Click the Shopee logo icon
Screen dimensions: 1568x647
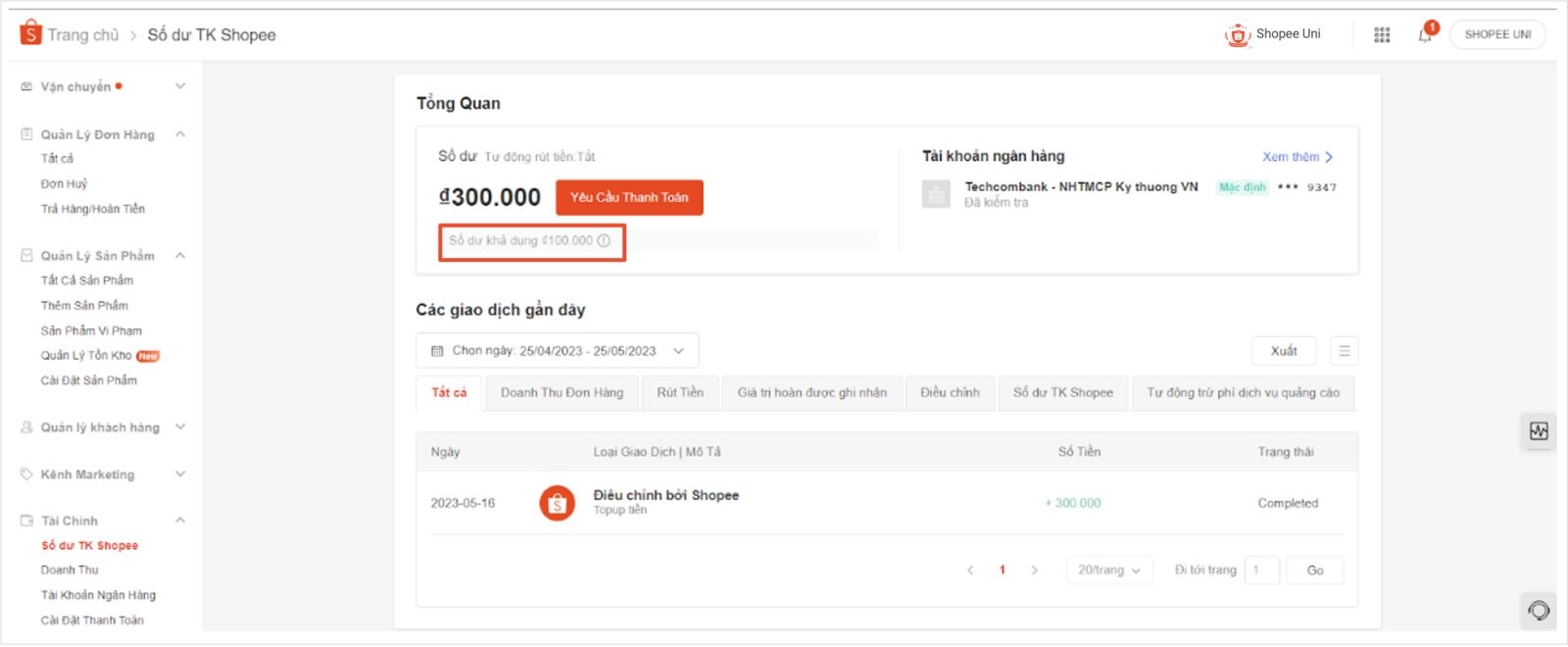pos(31,33)
